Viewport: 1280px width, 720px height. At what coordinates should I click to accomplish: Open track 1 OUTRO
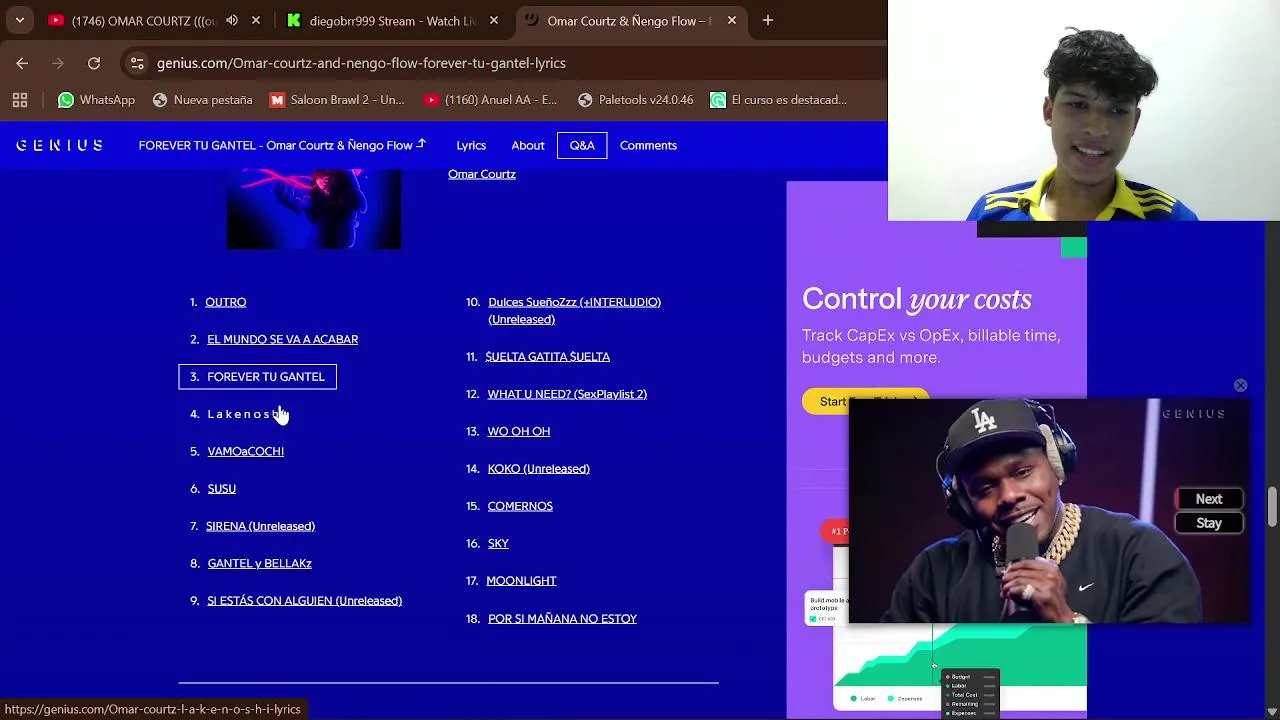226,302
